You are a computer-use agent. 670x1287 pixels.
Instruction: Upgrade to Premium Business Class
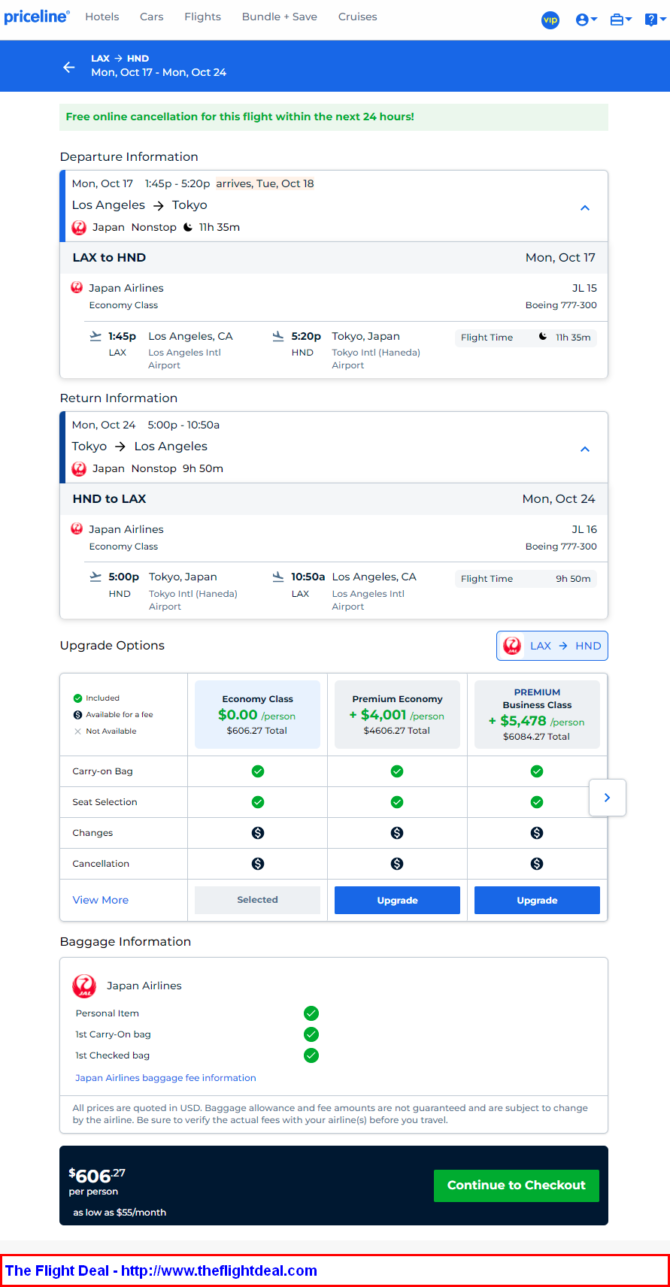[x=537, y=900]
